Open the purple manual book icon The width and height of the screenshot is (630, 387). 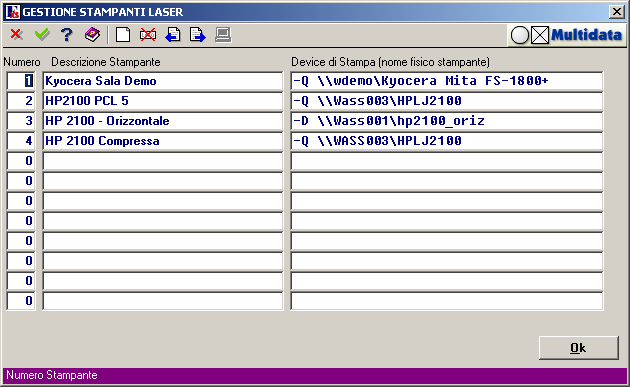(x=92, y=35)
